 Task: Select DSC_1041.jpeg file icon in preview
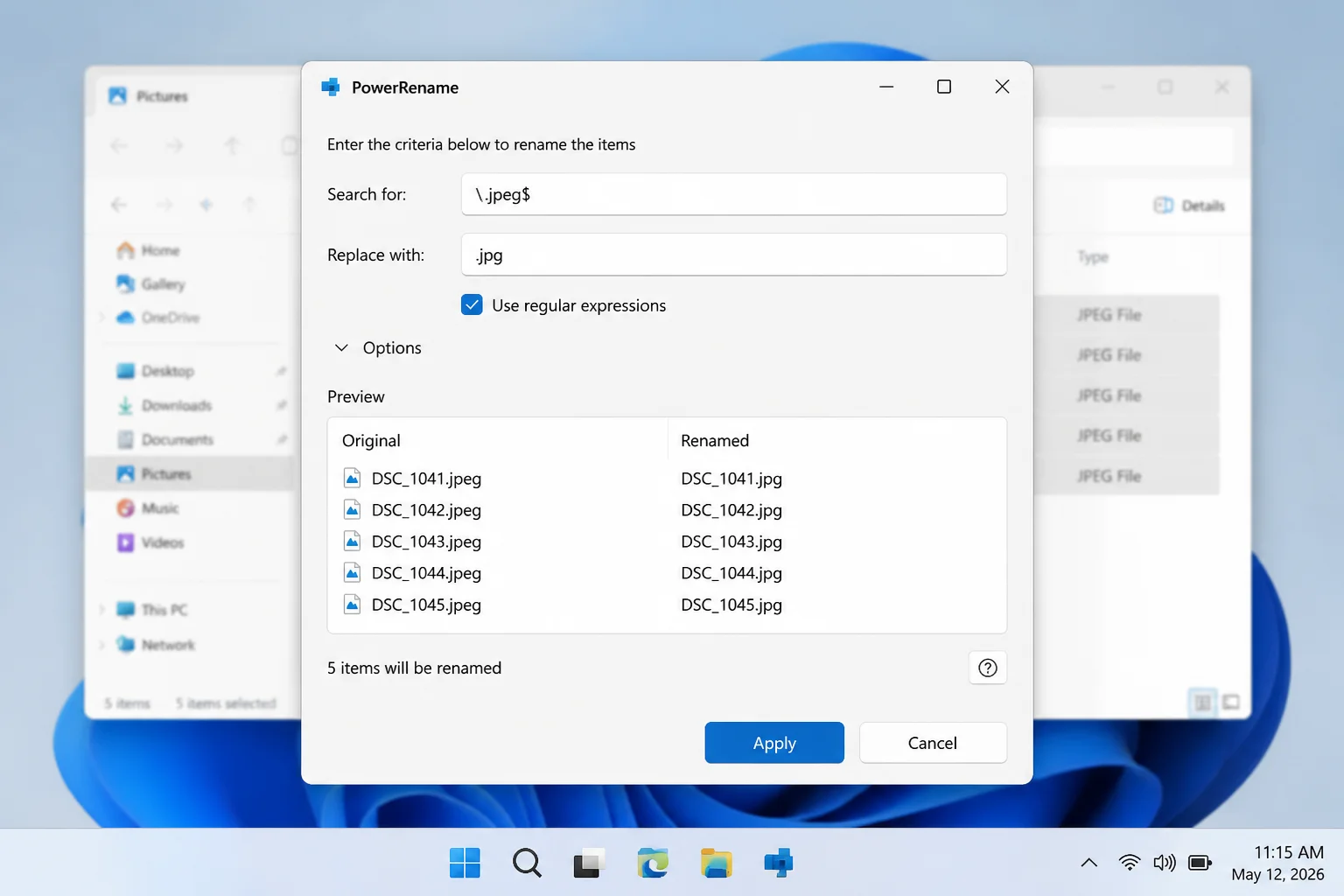pos(352,479)
